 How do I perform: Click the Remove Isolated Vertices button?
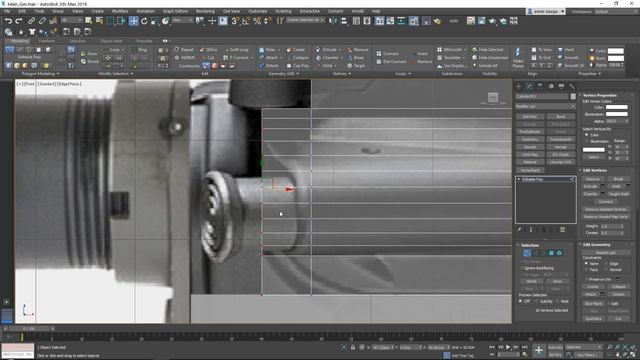(605, 209)
